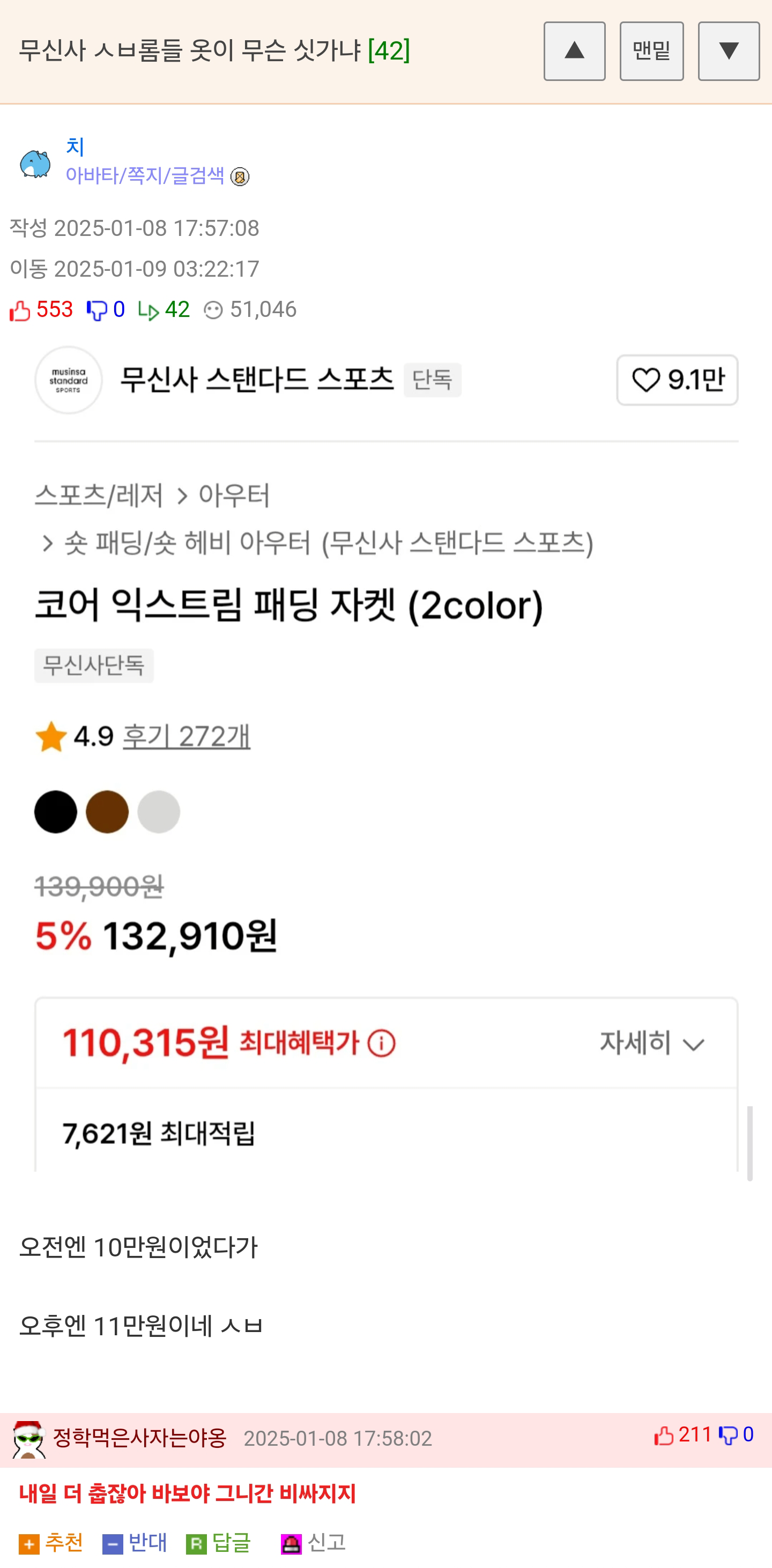
Task: Click 추천 to upvote the comment
Action: [x=51, y=1543]
